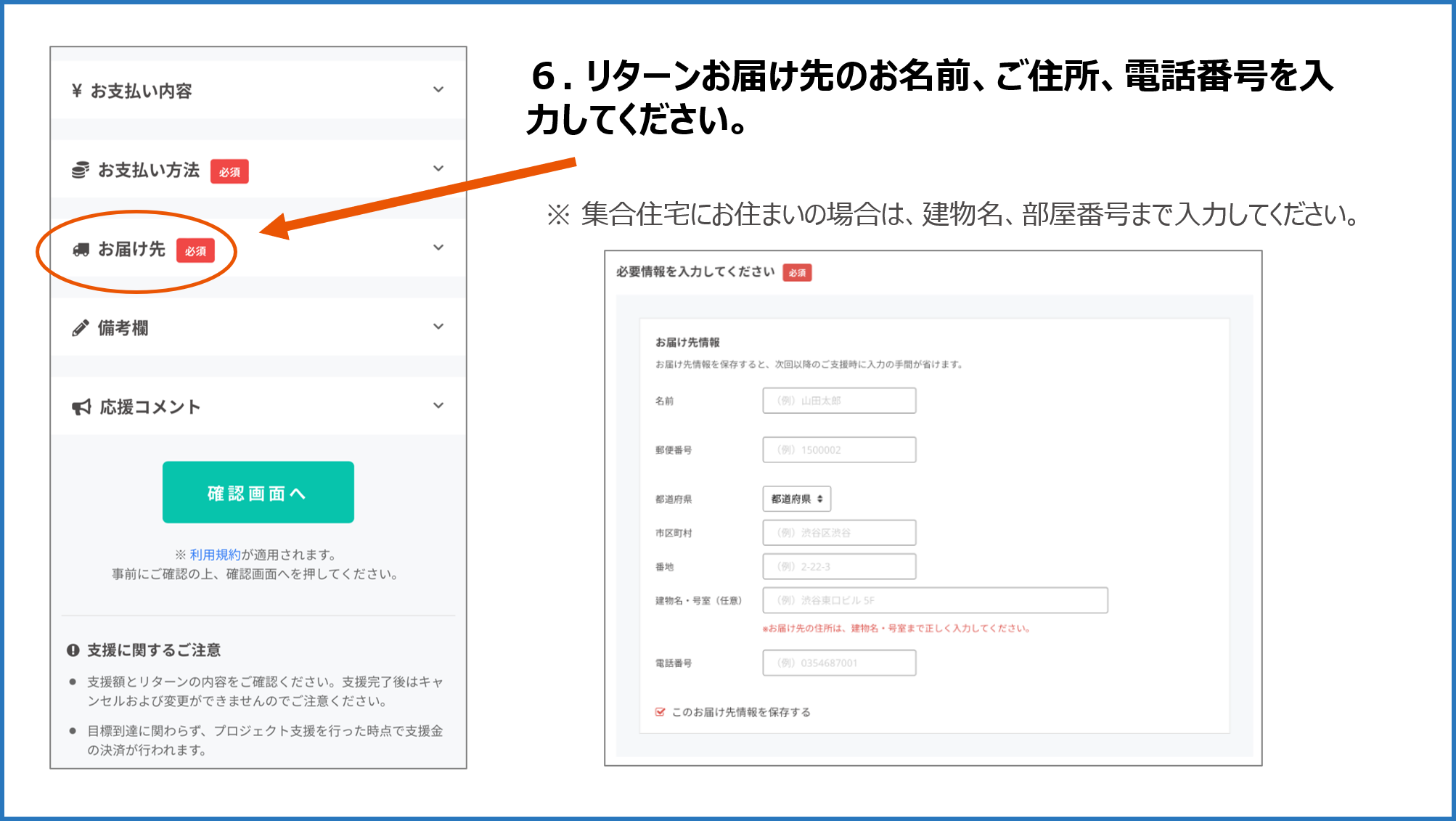
Task: Click the warning icon beside 支援に関するご注意
Action: point(73,650)
